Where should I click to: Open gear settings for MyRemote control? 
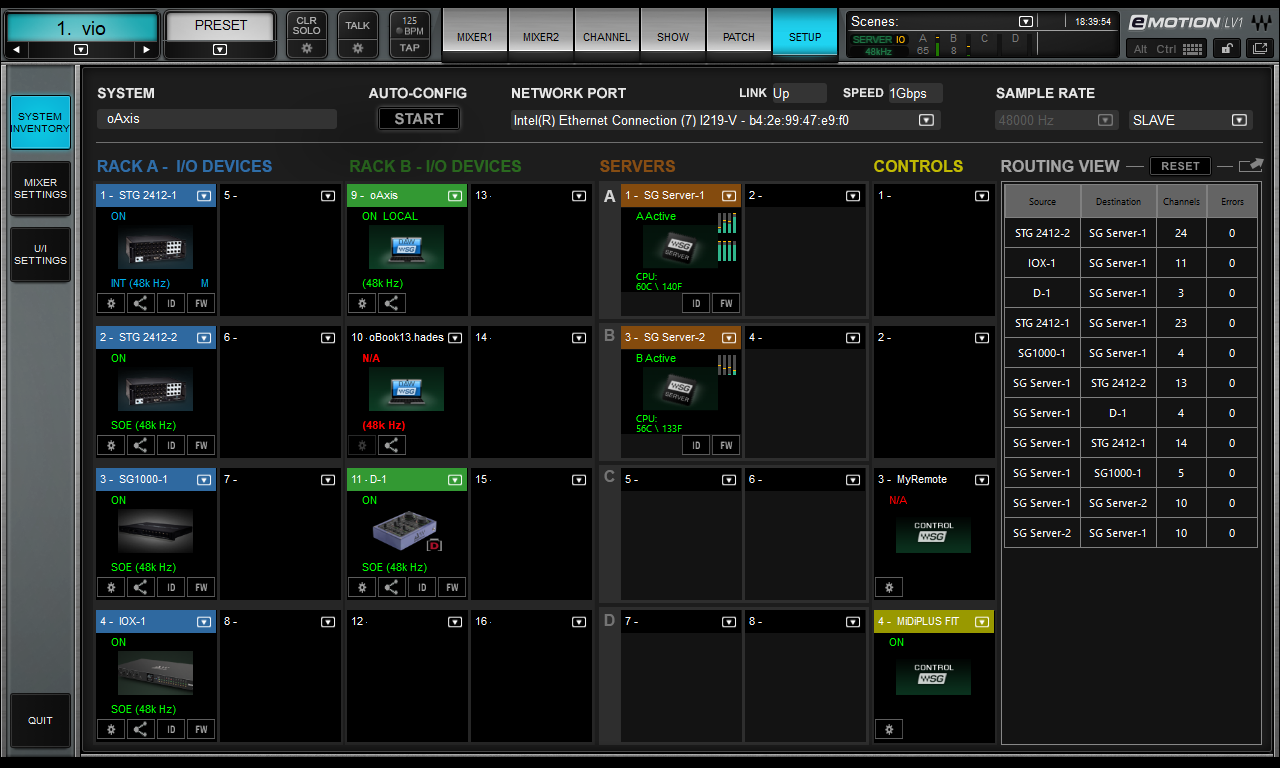[888, 587]
